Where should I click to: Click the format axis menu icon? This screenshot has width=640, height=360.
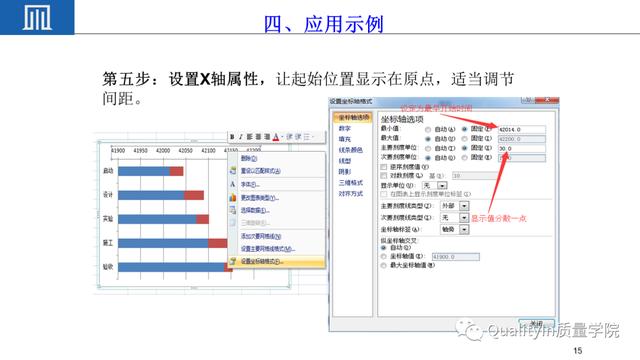point(233,261)
